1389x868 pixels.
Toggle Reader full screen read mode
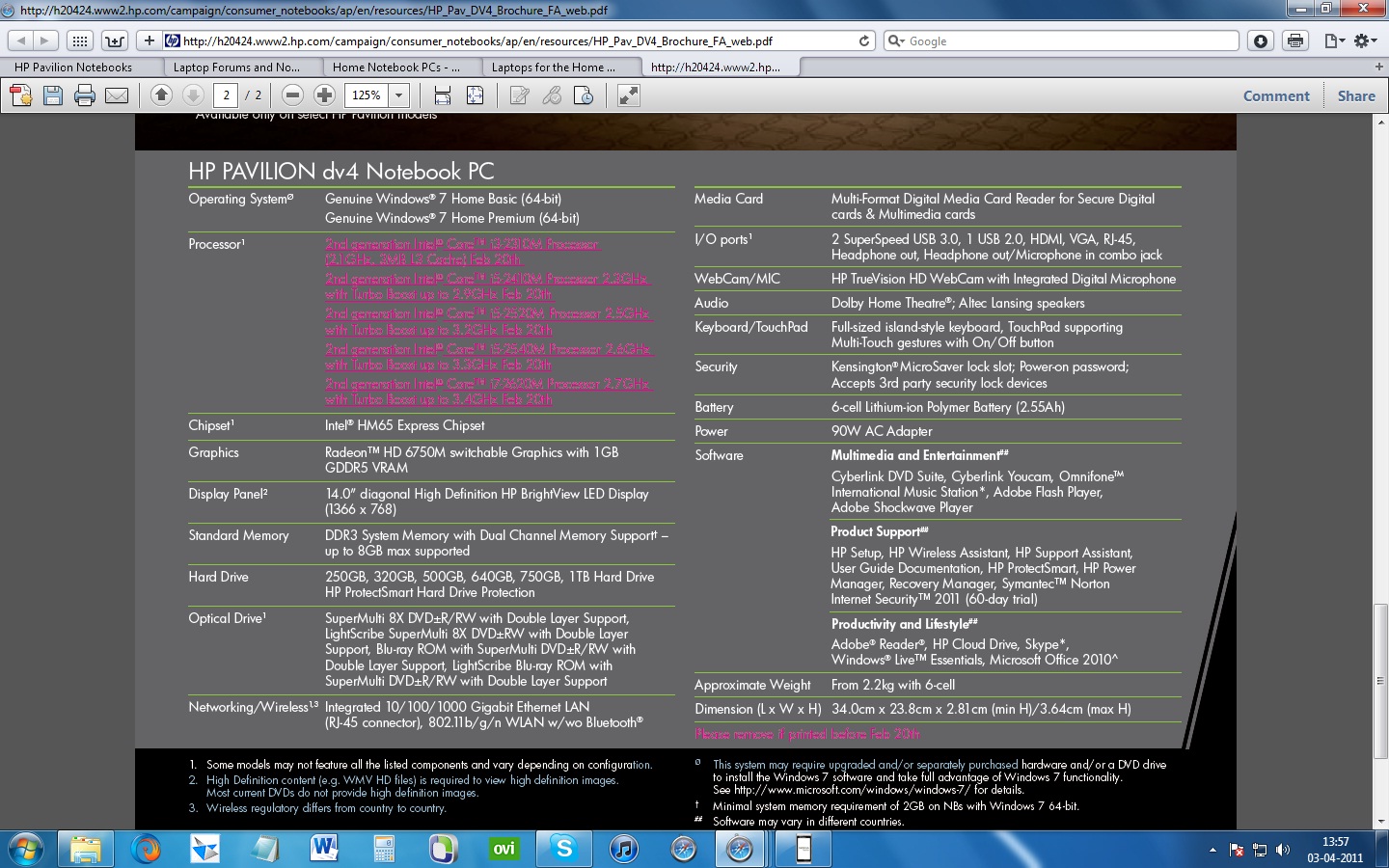pyautogui.click(x=629, y=95)
